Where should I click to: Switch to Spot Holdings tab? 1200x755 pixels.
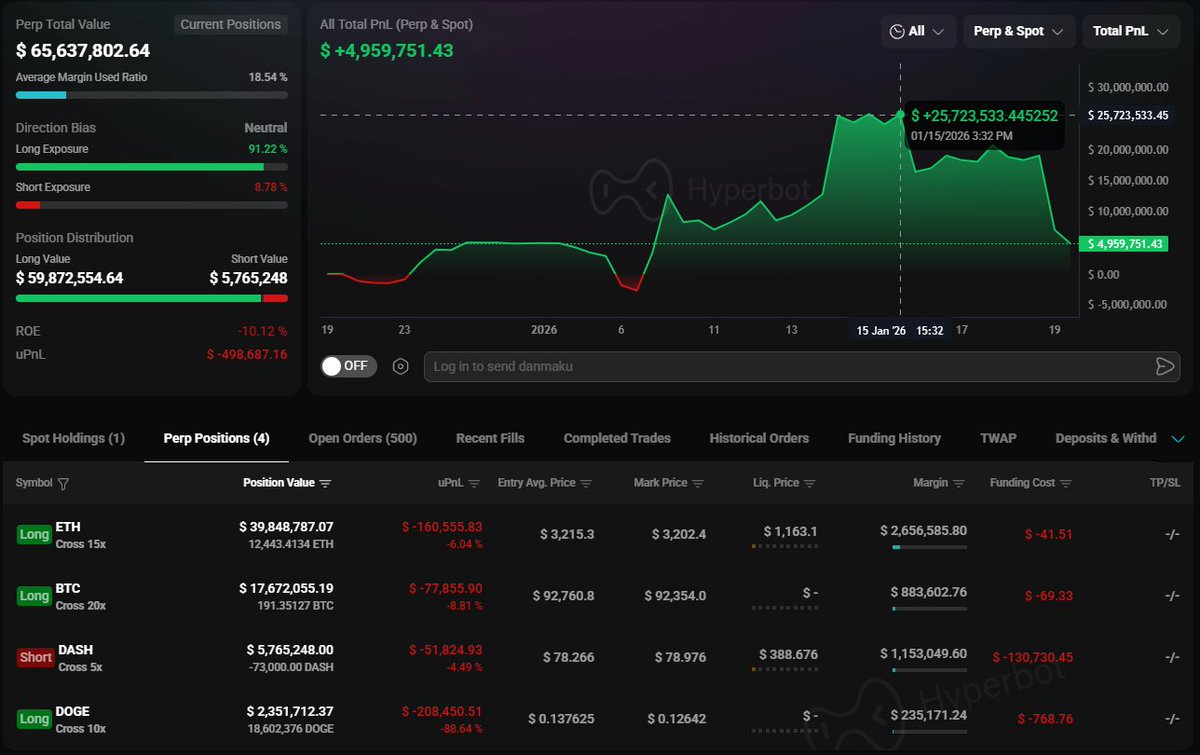pyautogui.click(x=73, y=438)
